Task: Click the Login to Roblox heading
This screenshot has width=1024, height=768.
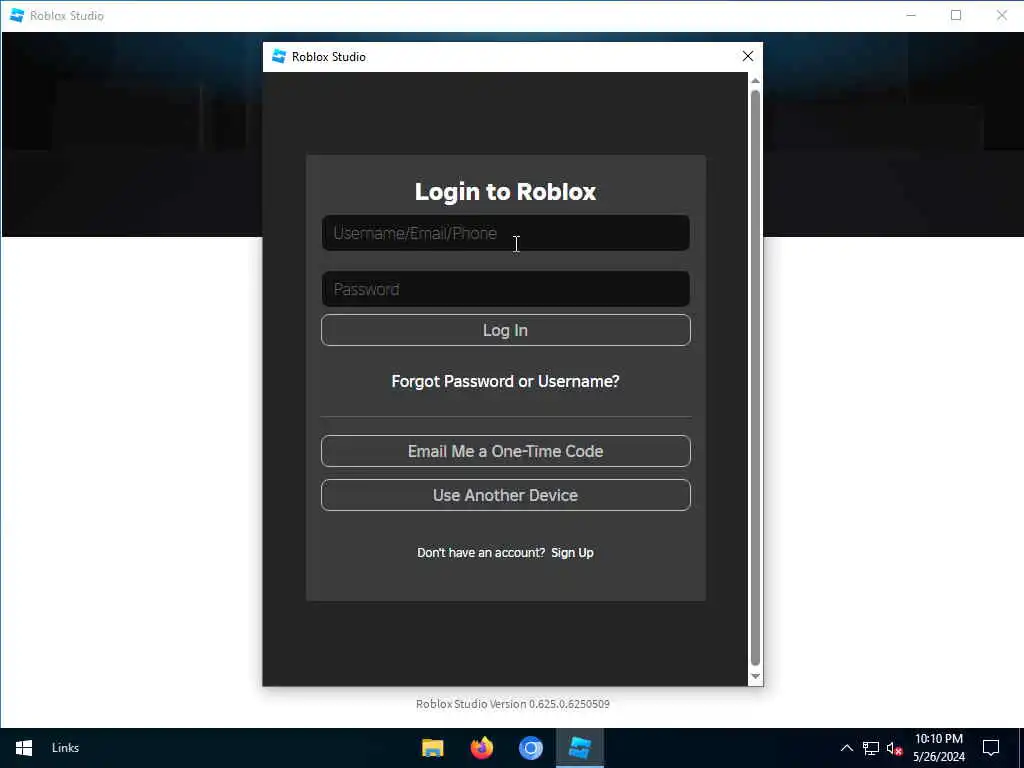Action: [x=505, y=191]
